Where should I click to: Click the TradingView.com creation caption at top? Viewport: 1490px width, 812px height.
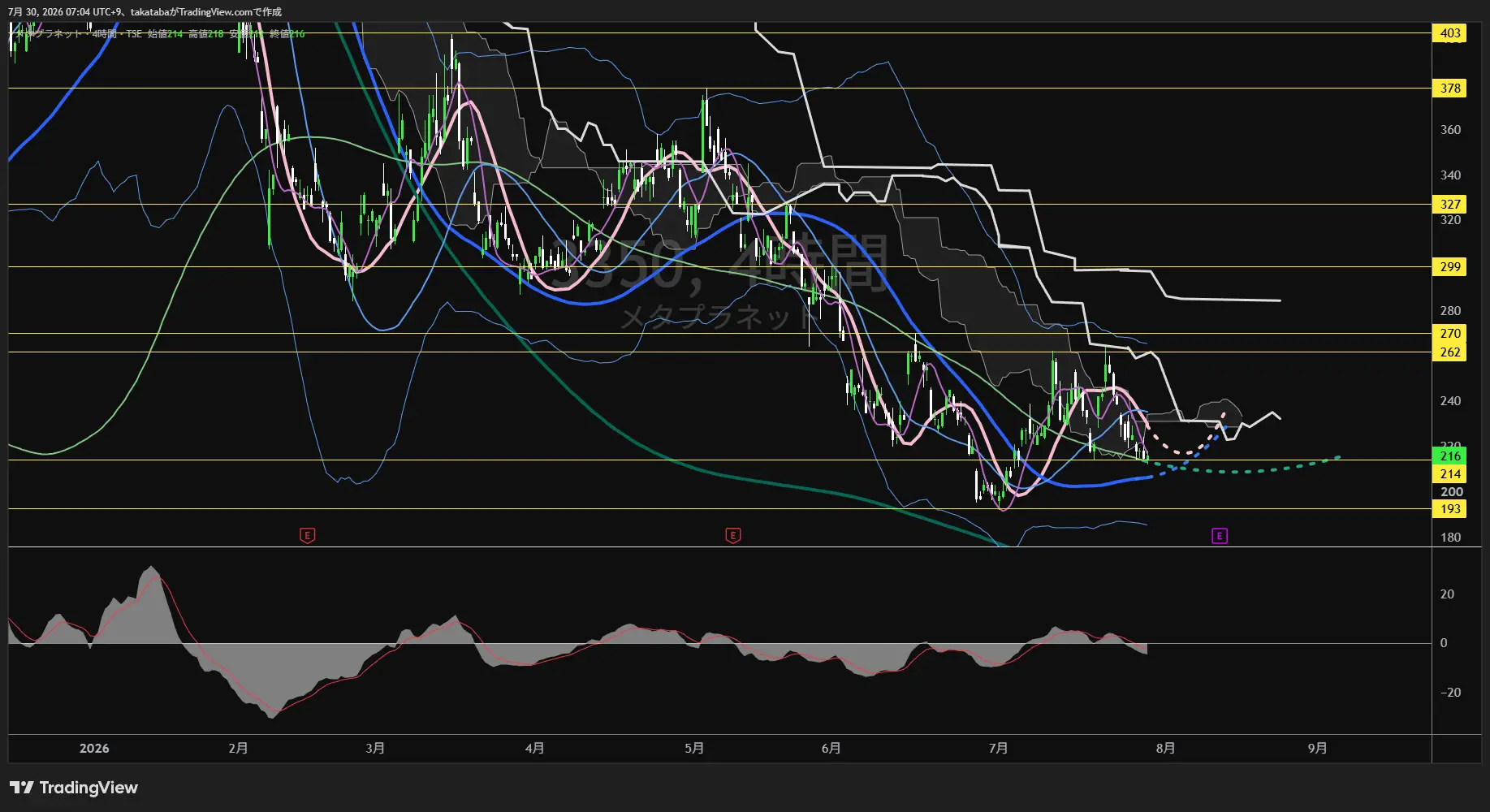point(145,12)
